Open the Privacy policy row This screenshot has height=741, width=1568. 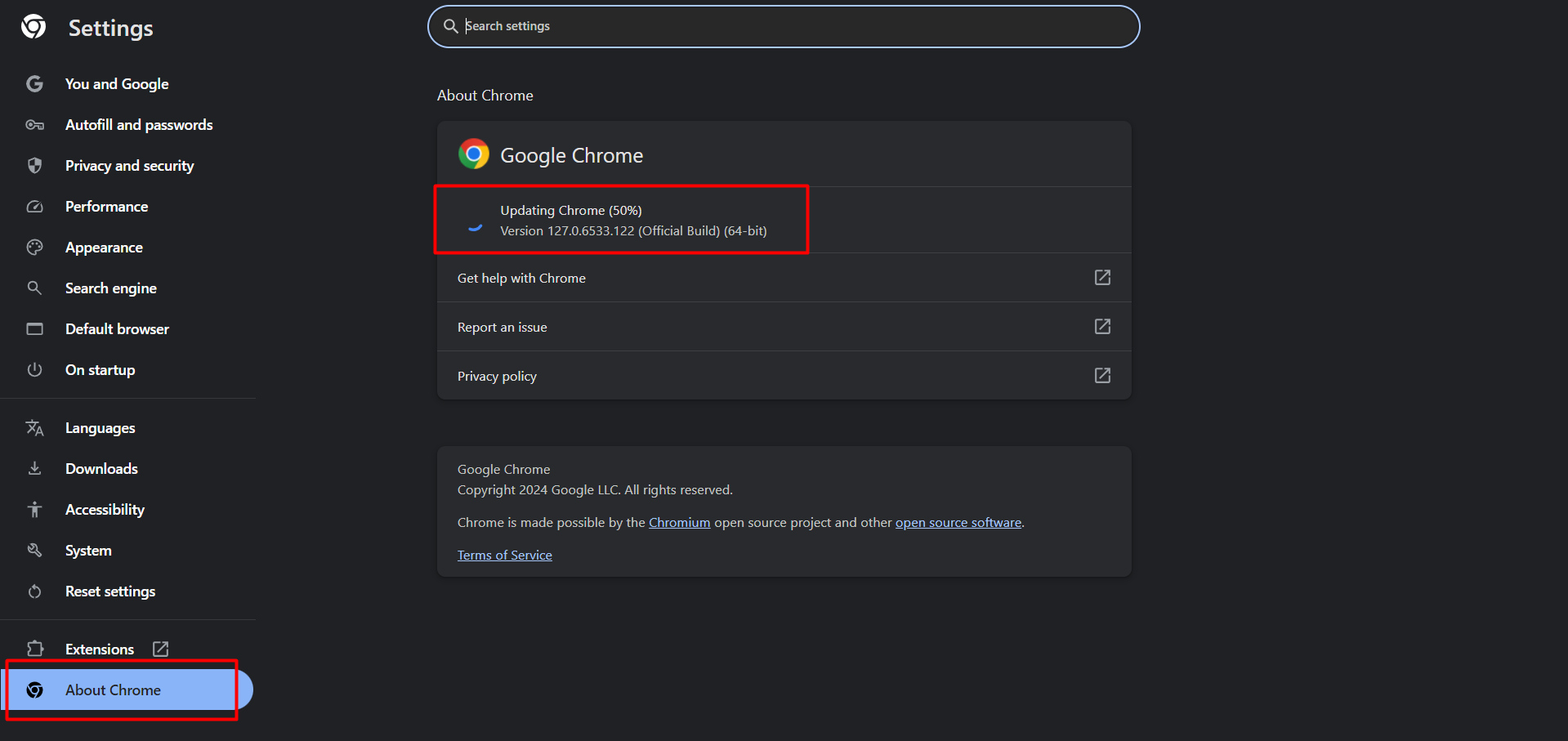click(784, 376)
